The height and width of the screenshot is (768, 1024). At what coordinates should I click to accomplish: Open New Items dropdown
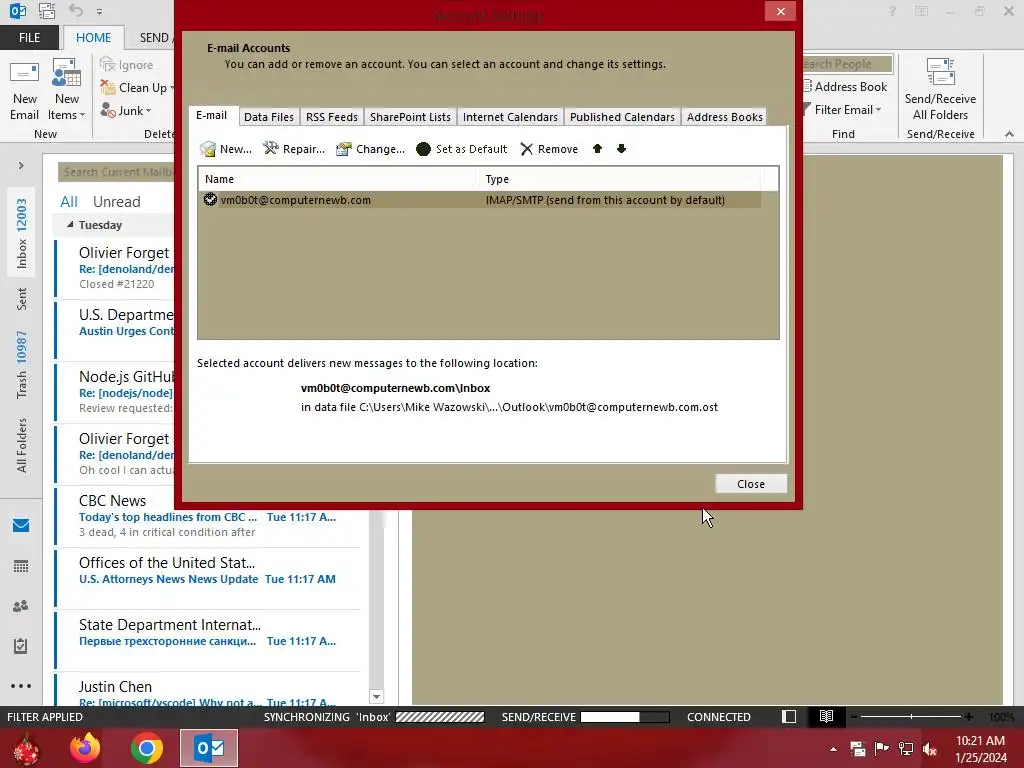coord(67,91)
